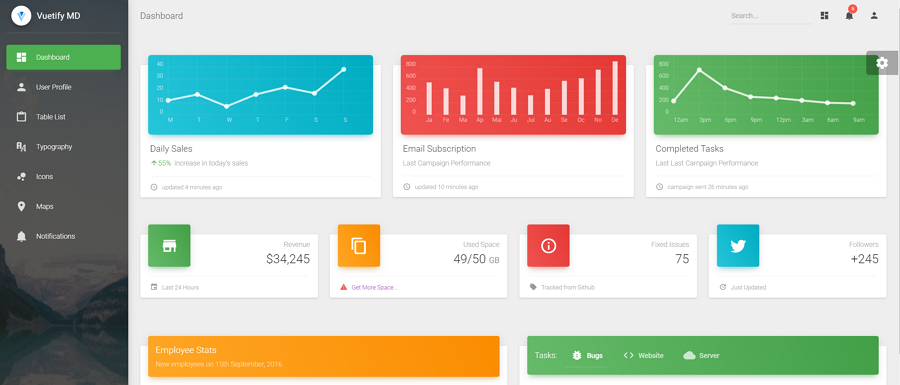Click the map pin icon beside Maps
The height and width of the screenshot is (385, 900).
pos(21,207)
